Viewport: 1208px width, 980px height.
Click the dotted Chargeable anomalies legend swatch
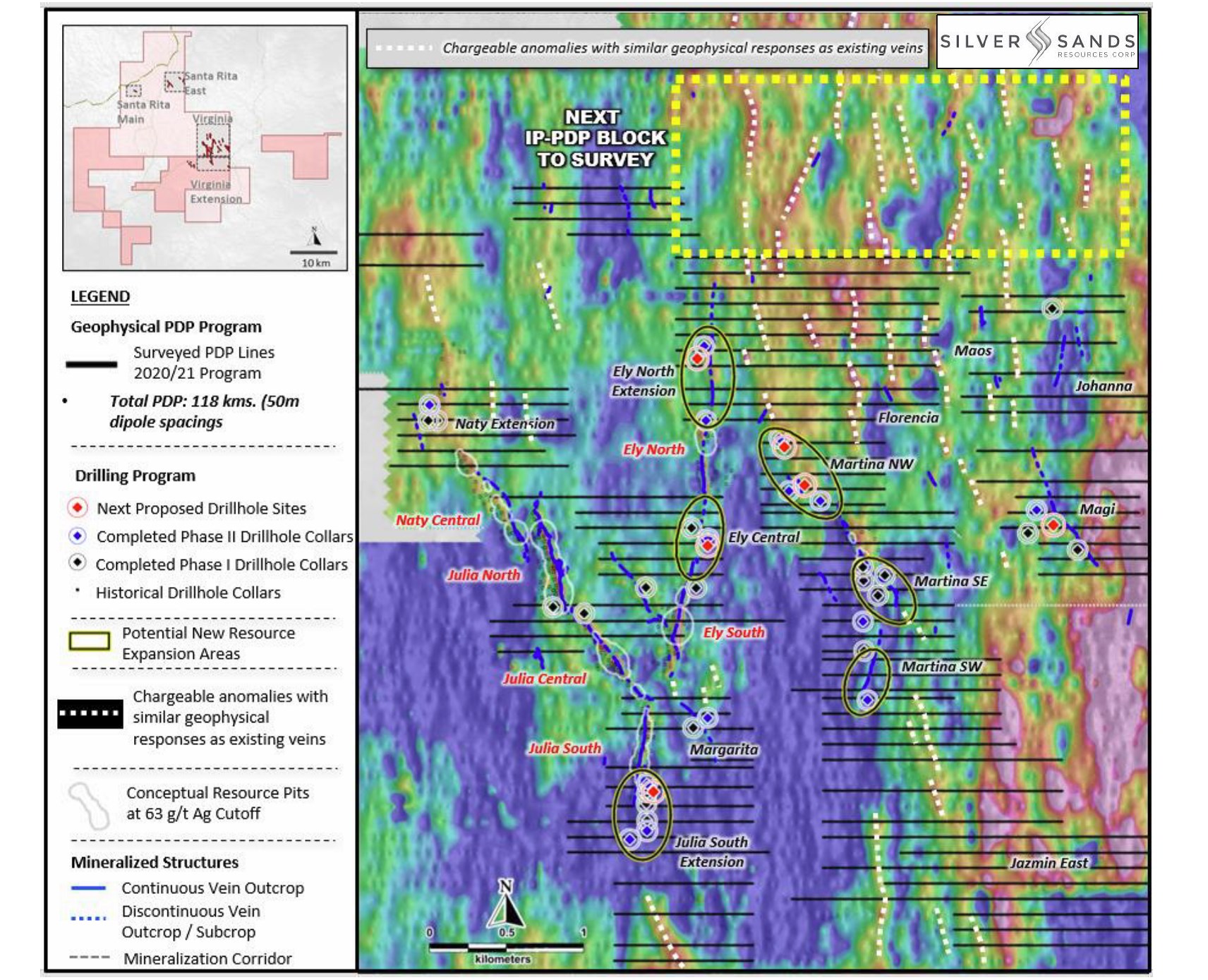[x=90, y=713]
